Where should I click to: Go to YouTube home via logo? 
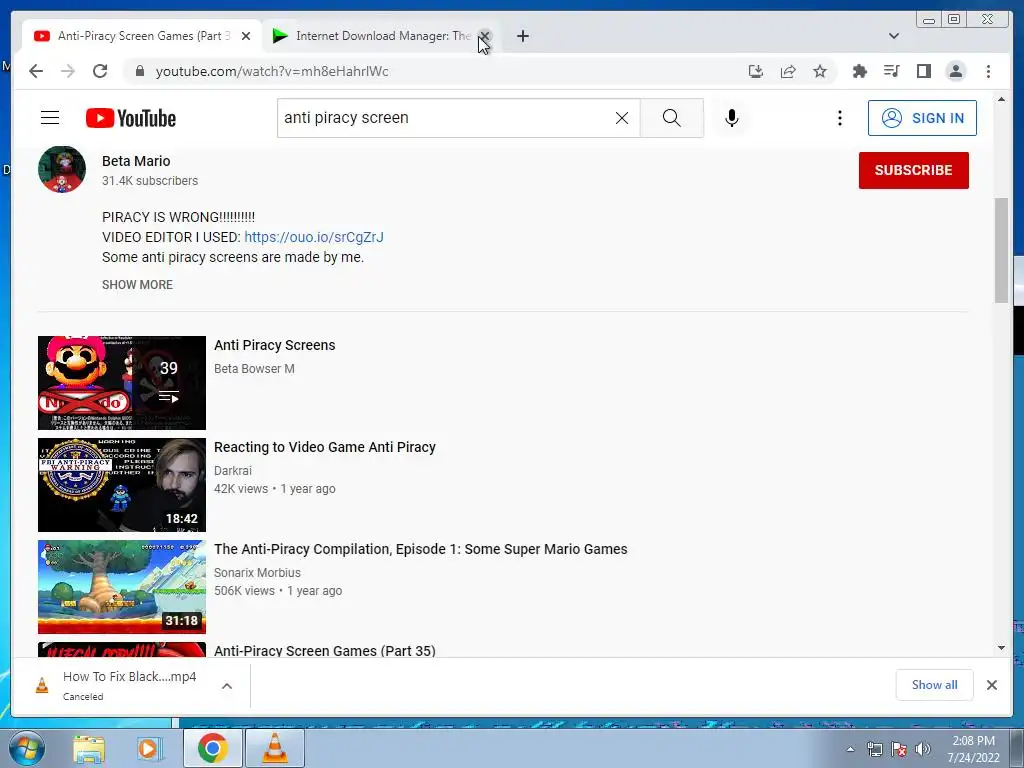click(131, 118)
